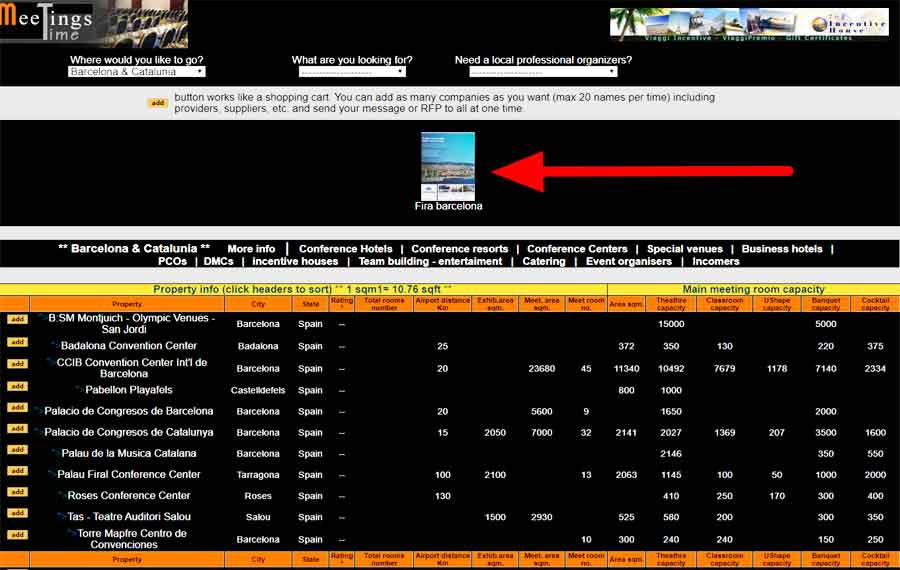Add Palacio de Congresos de Barcelona to cart
Viewport: 900px width, 570px height.
pos(17,408)
